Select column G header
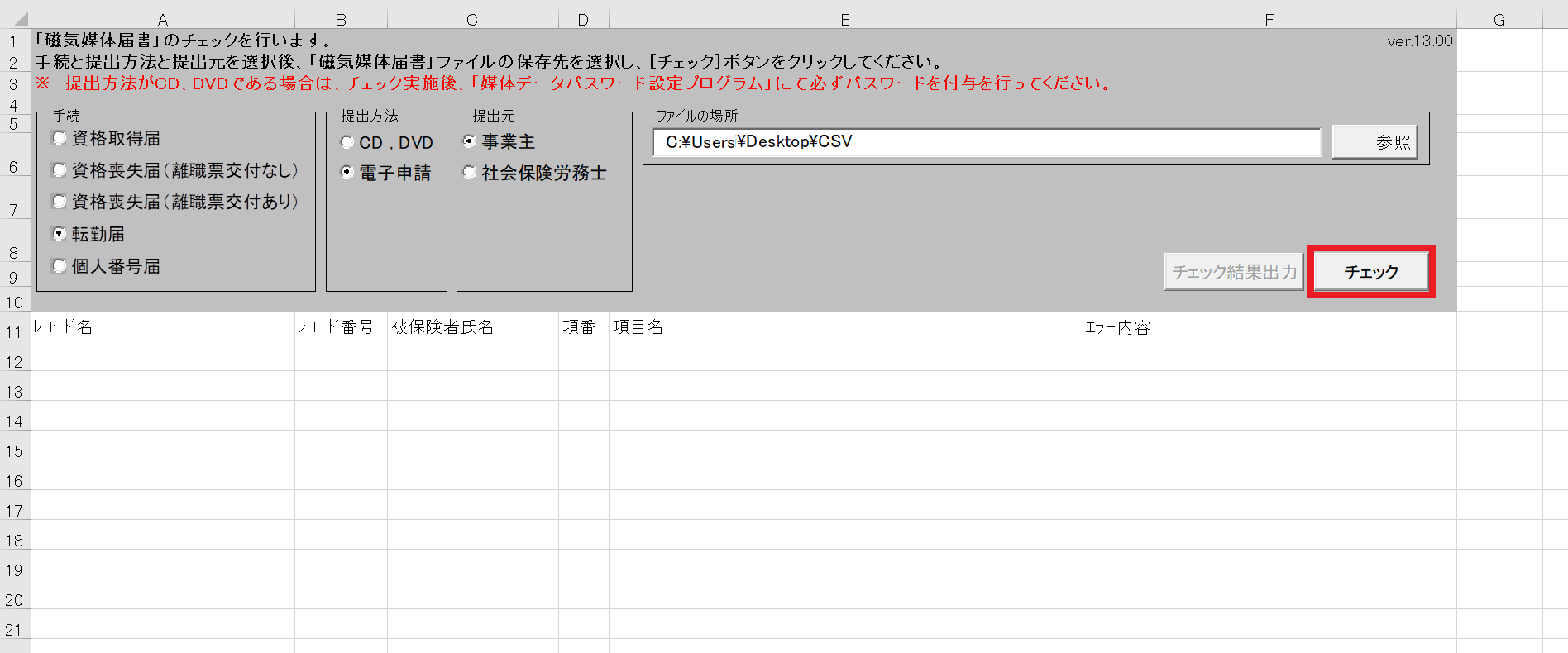 coord(1499,20)
